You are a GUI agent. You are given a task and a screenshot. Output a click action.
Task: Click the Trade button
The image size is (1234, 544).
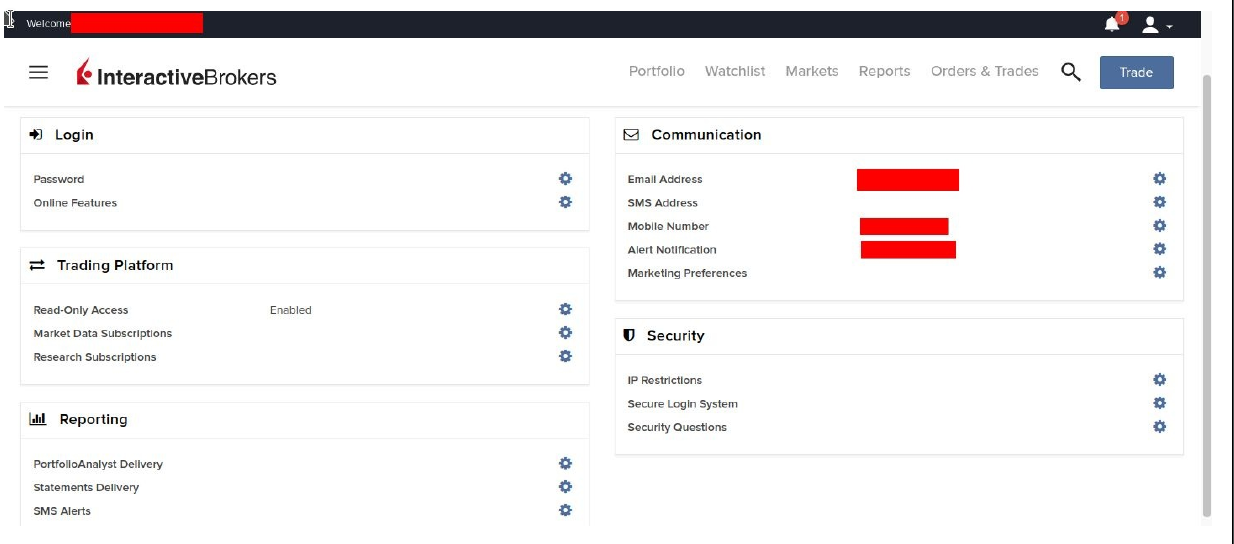1137,72
